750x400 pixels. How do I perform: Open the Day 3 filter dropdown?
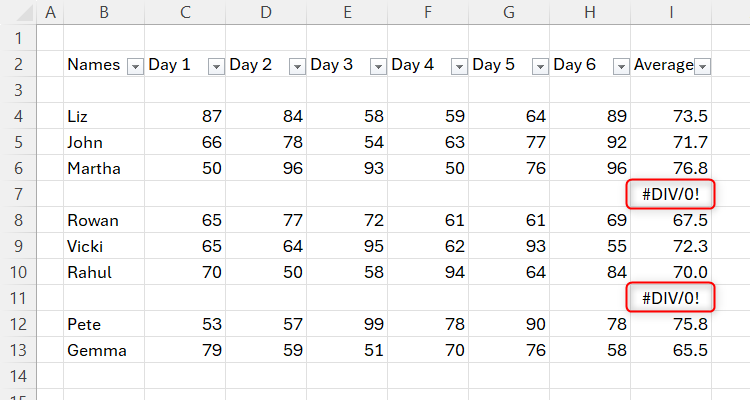(x=377, y=65)
